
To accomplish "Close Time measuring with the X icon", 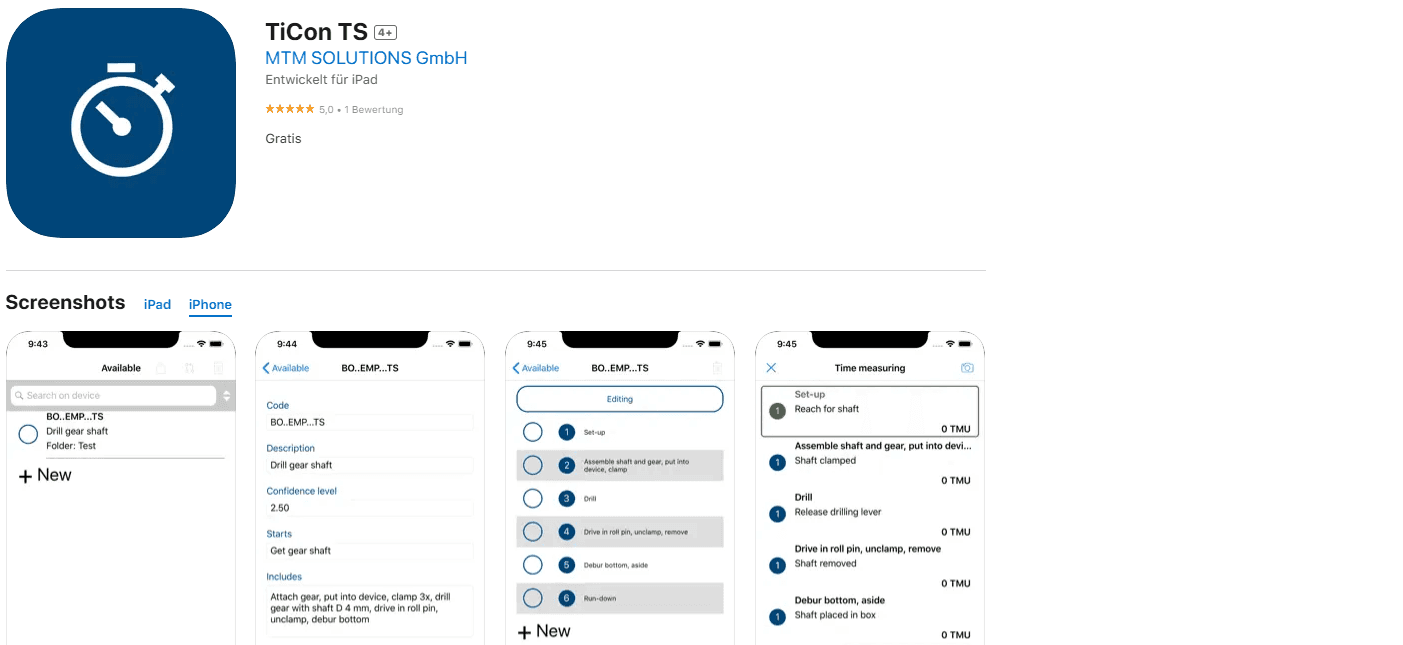I will point(771,368).
